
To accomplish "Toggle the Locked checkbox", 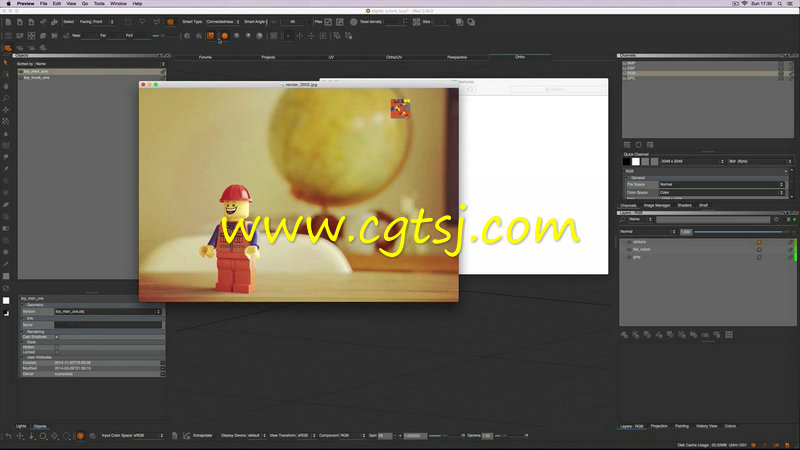I will click(57, 352).
